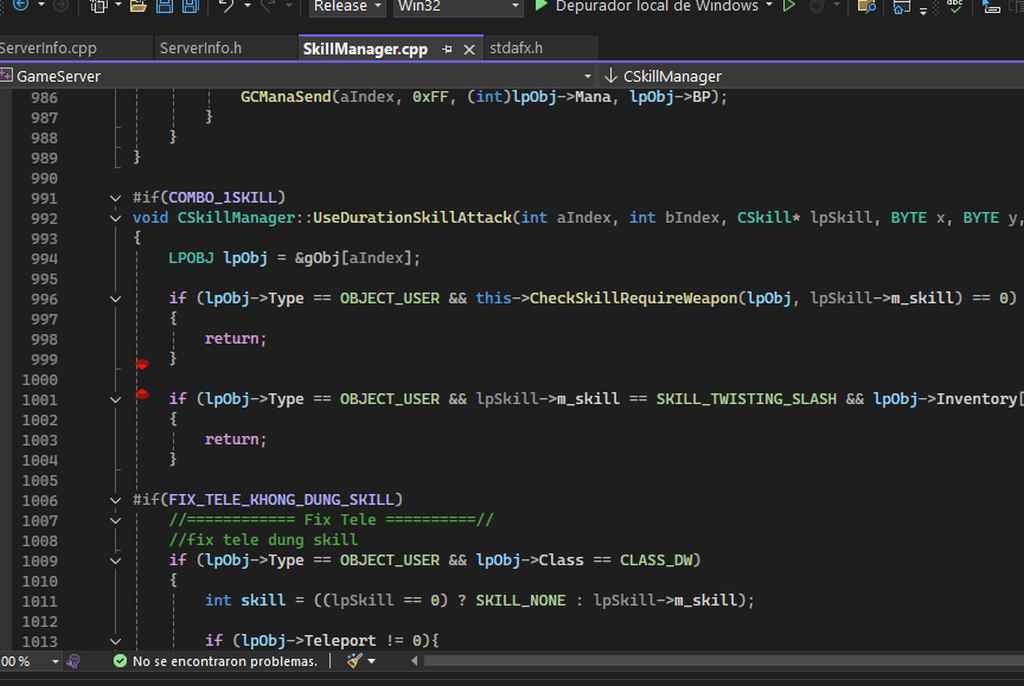Click the 'return;' statement on line 1003

point(236,439)
